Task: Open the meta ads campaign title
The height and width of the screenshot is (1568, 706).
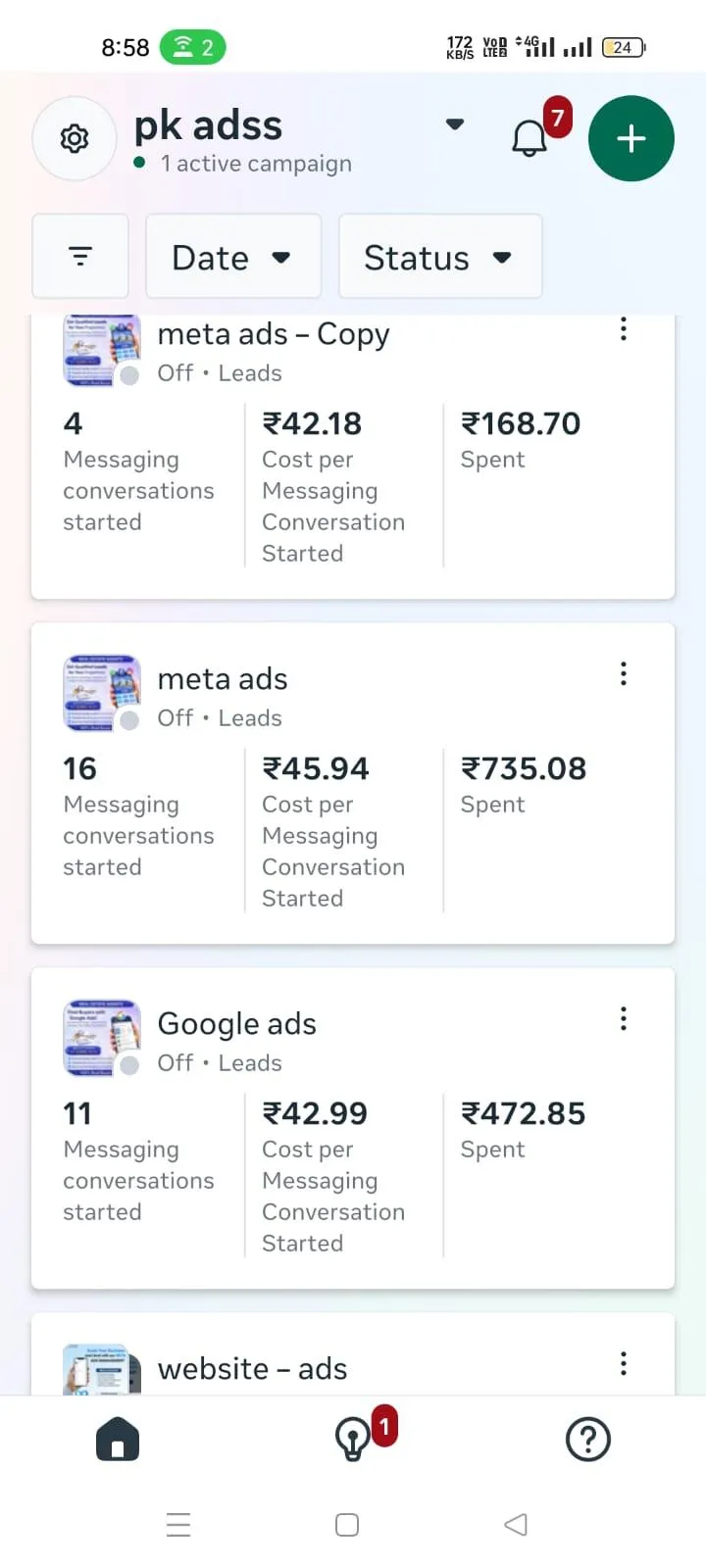Action: 223,679
